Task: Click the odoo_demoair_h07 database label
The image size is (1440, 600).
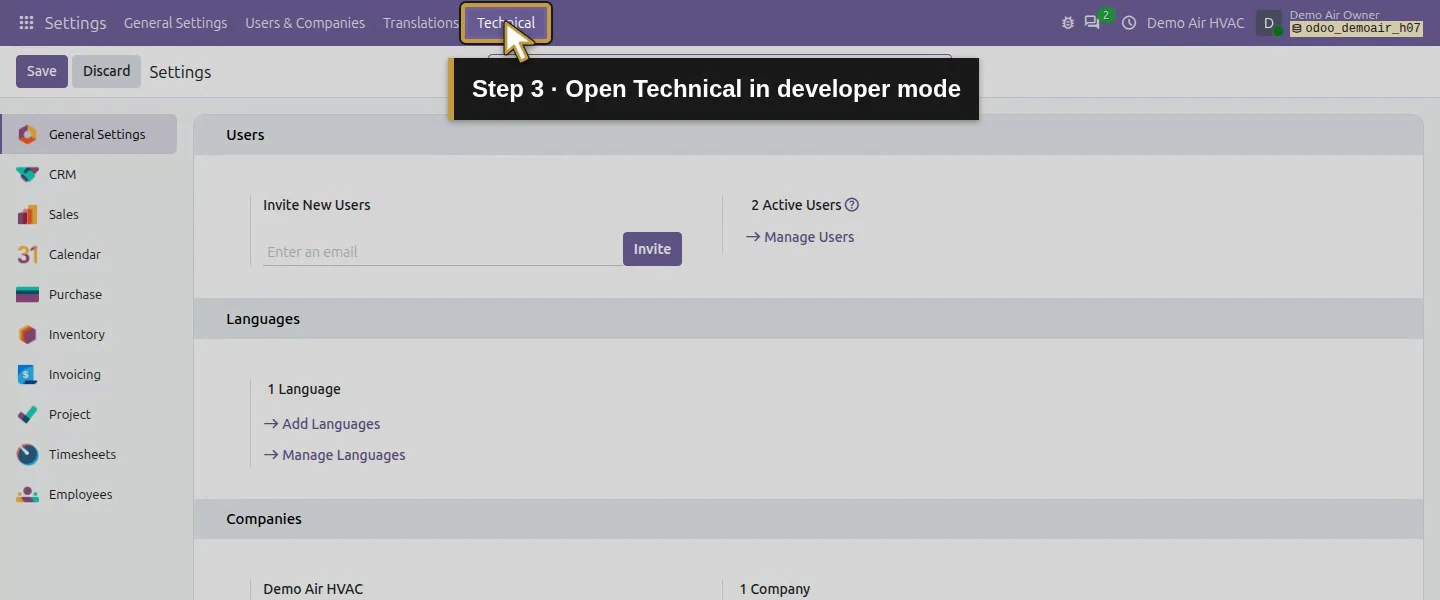Action: click(x=1356, y=29)
